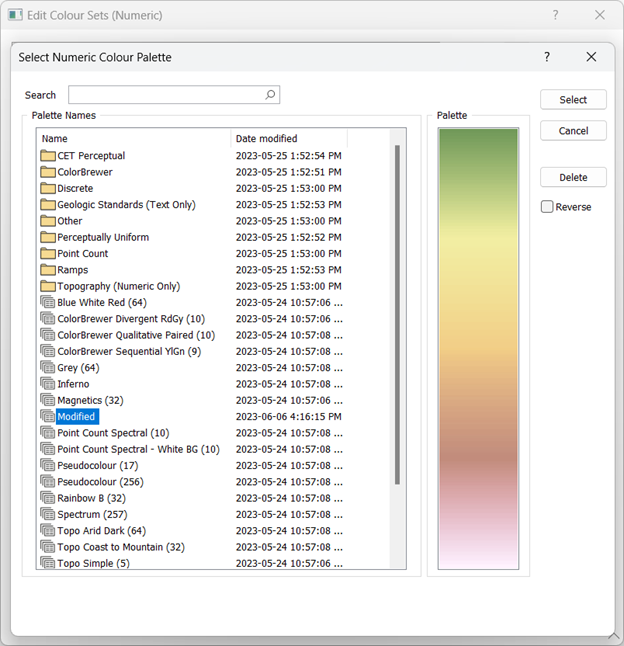The height and width of the screenshot is (646, 624).
Task: Click the ColorBrewer folder icon
Action: pyautogui.click(x=47, y=172)
